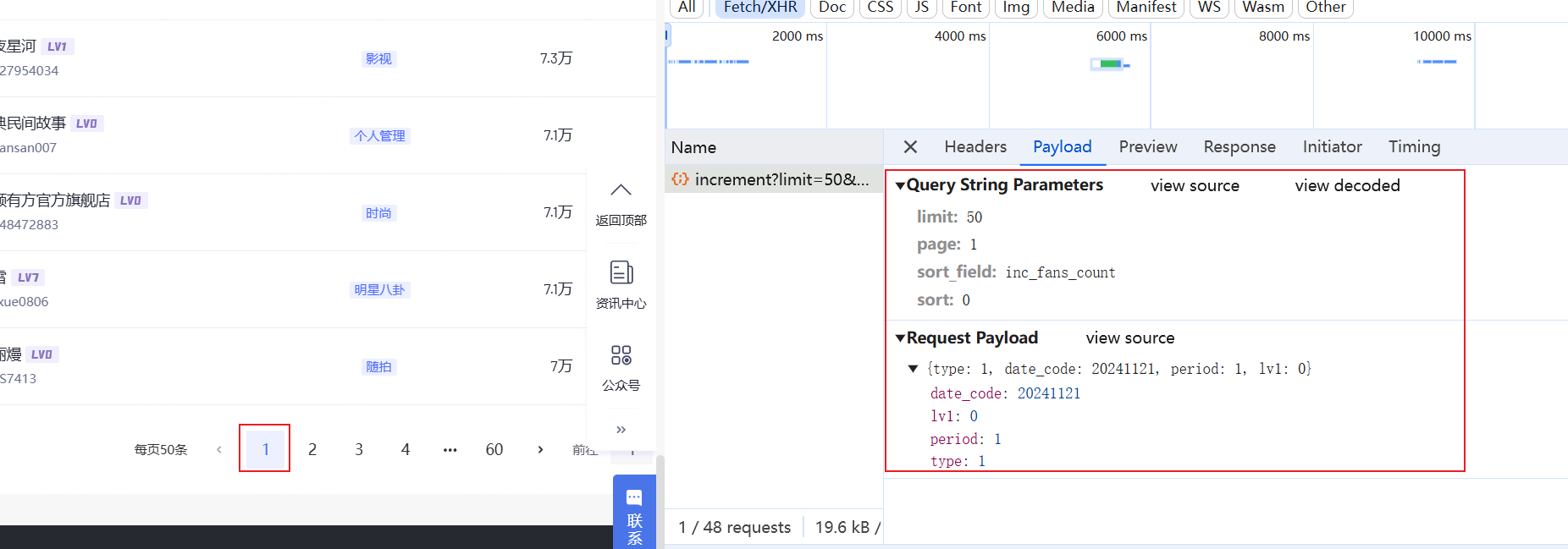The height and width of the screenshot is (549, 1568).
Task: Click view source for Request Payload
Action: coord(1130,338)
